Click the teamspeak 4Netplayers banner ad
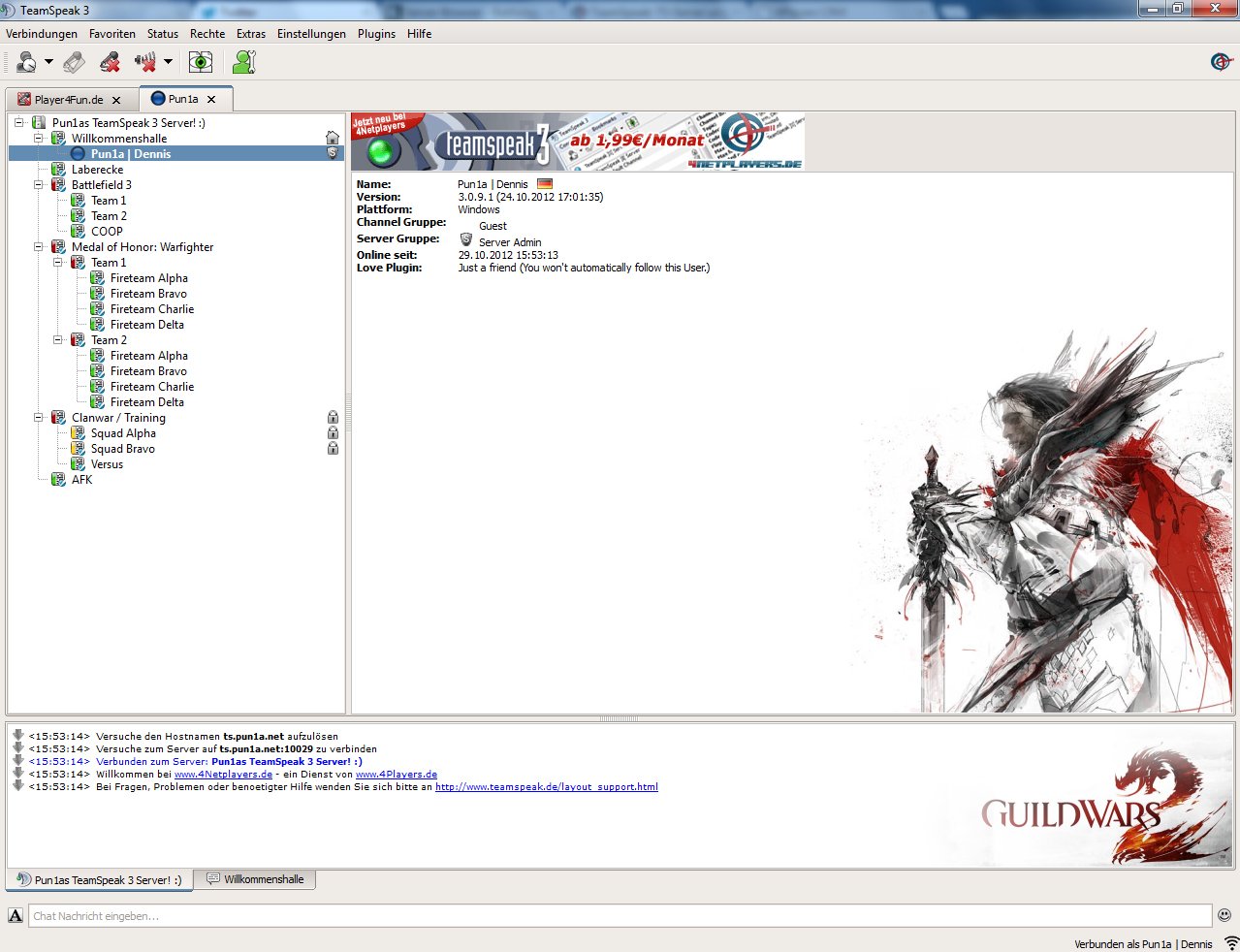The image size is (1240, 952). (578, 142)
